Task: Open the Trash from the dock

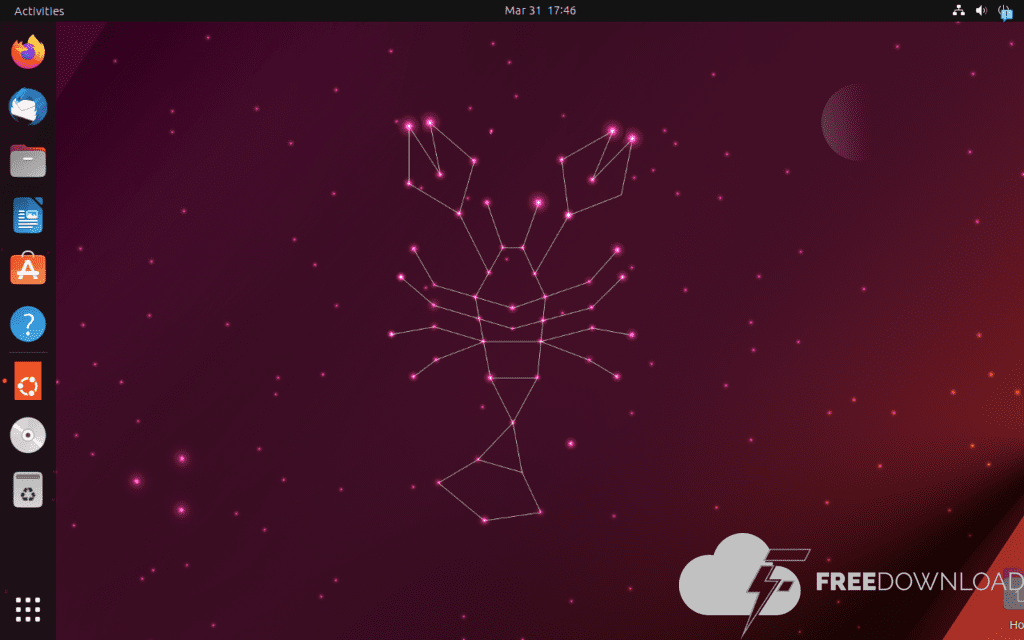Action: click(x=28, y=490)
